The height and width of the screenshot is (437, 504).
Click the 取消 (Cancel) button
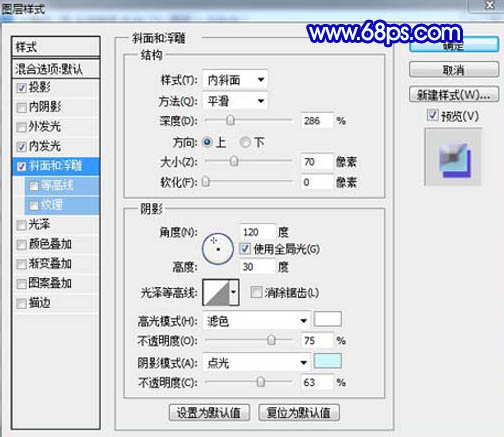tap(454, 70)
